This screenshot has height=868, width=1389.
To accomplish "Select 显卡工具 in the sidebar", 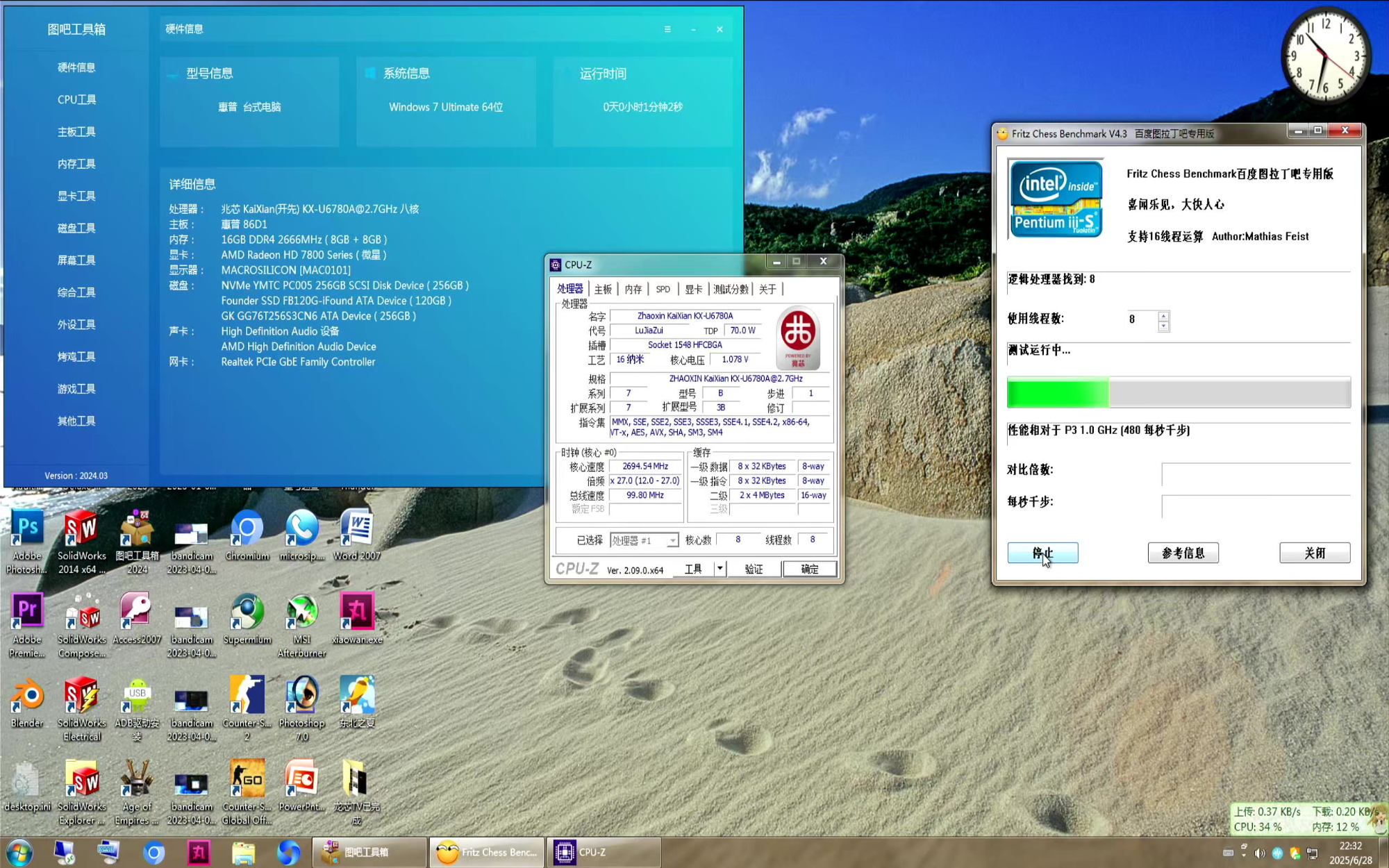I will 76,196.
